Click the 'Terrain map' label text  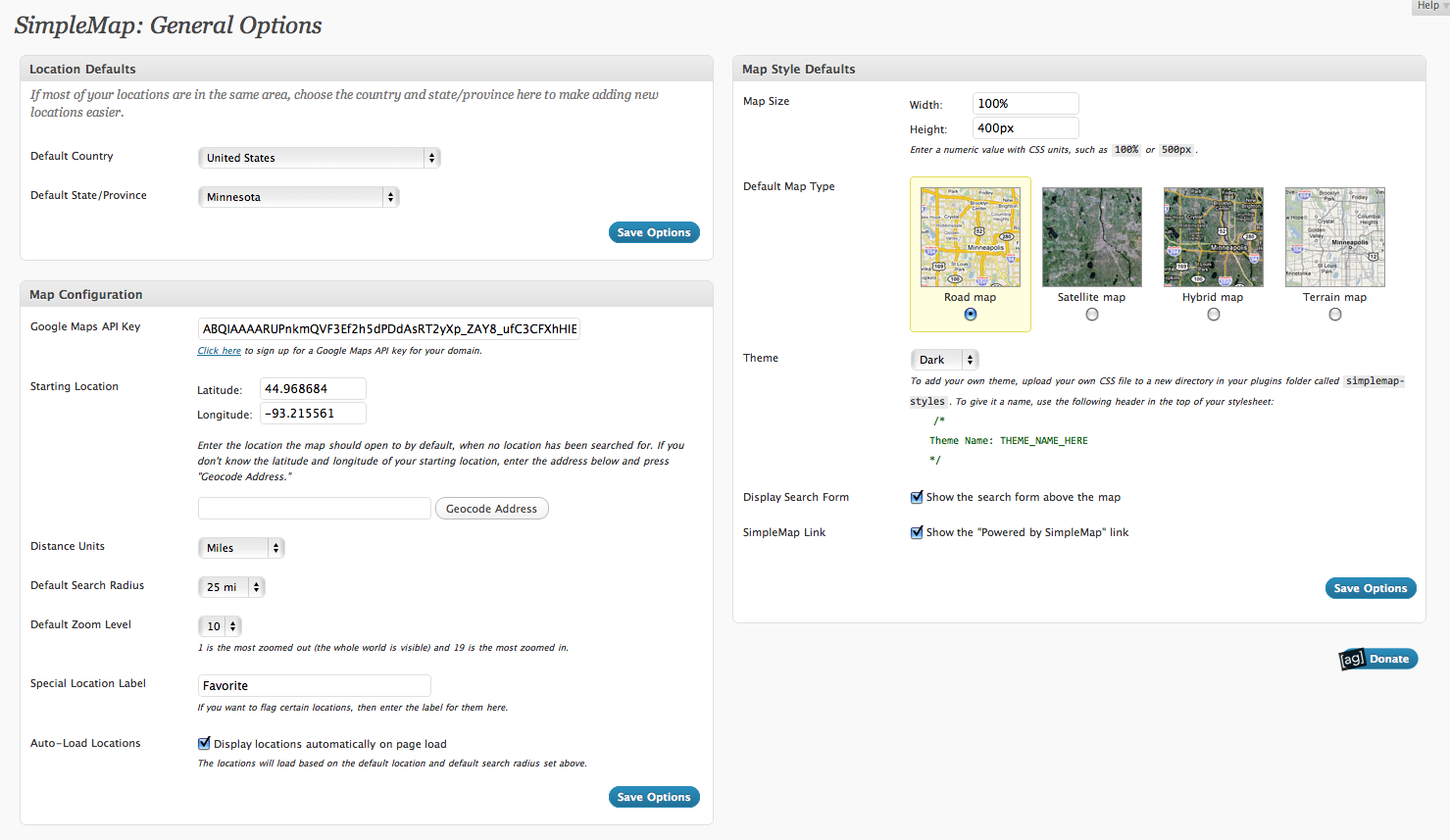tap(1334, 297)
